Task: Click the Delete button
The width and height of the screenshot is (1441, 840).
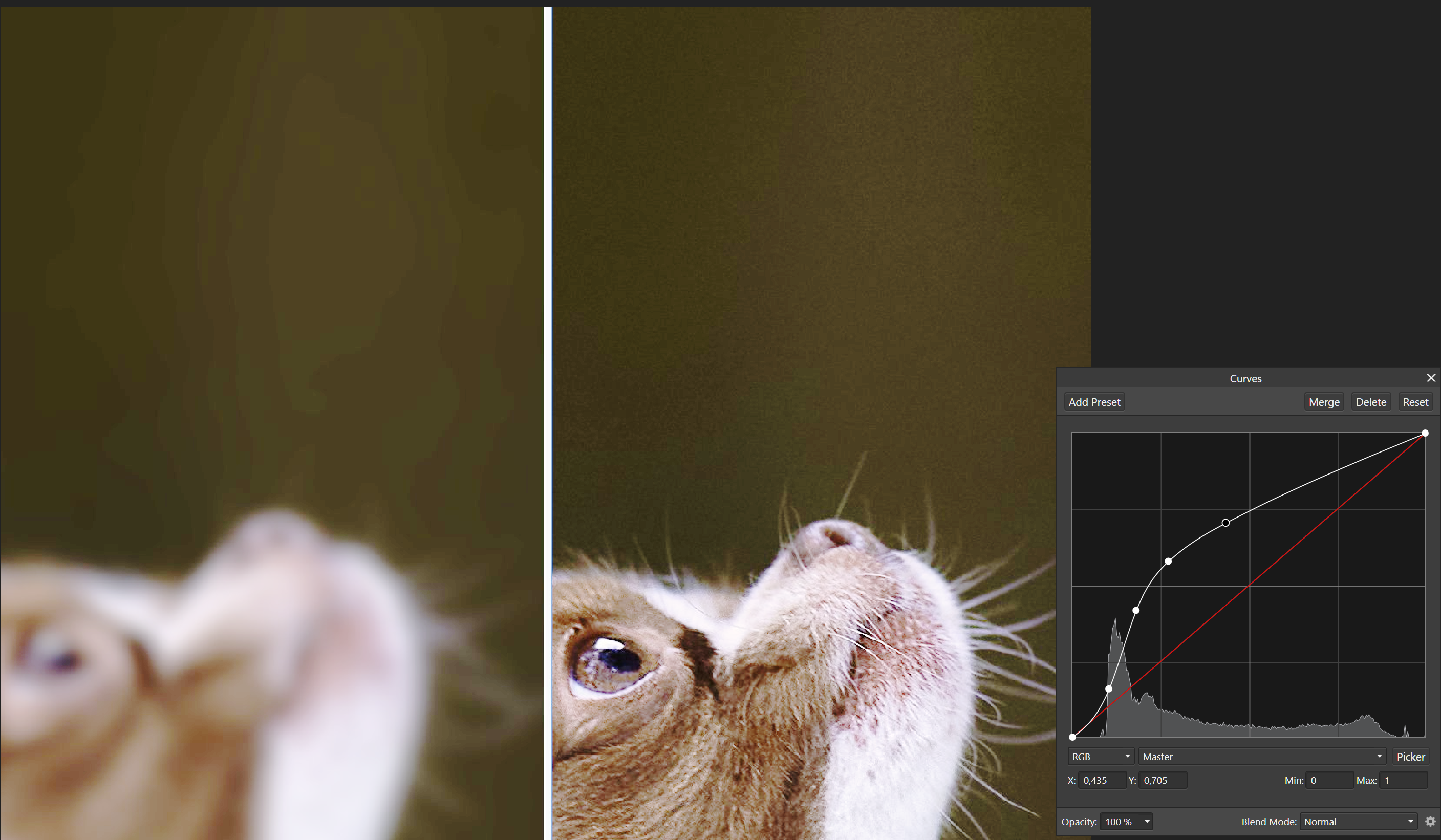Action: pos(1371,401)
